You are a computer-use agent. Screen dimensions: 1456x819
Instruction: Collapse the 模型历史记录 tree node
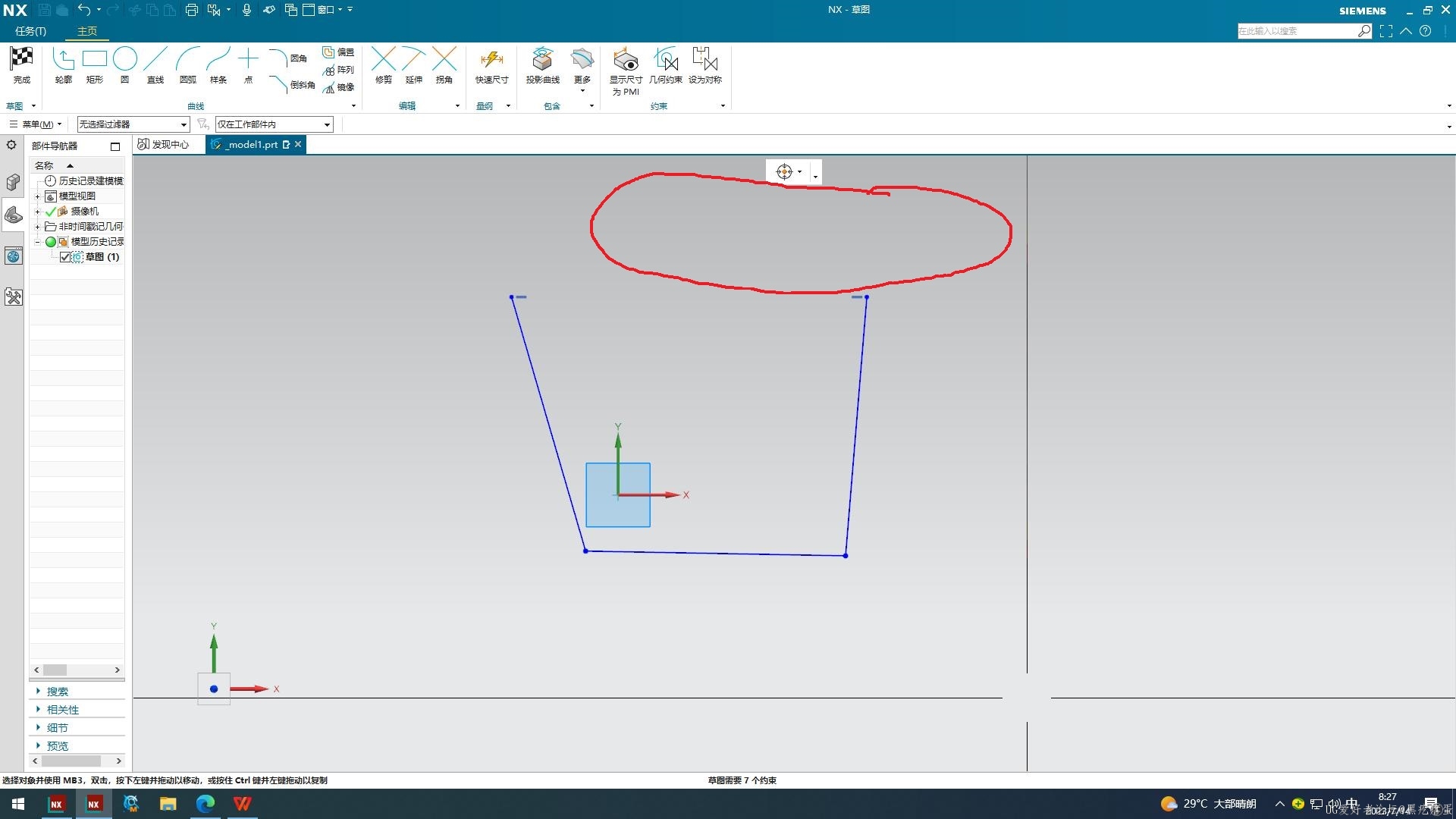click(37, 242)
